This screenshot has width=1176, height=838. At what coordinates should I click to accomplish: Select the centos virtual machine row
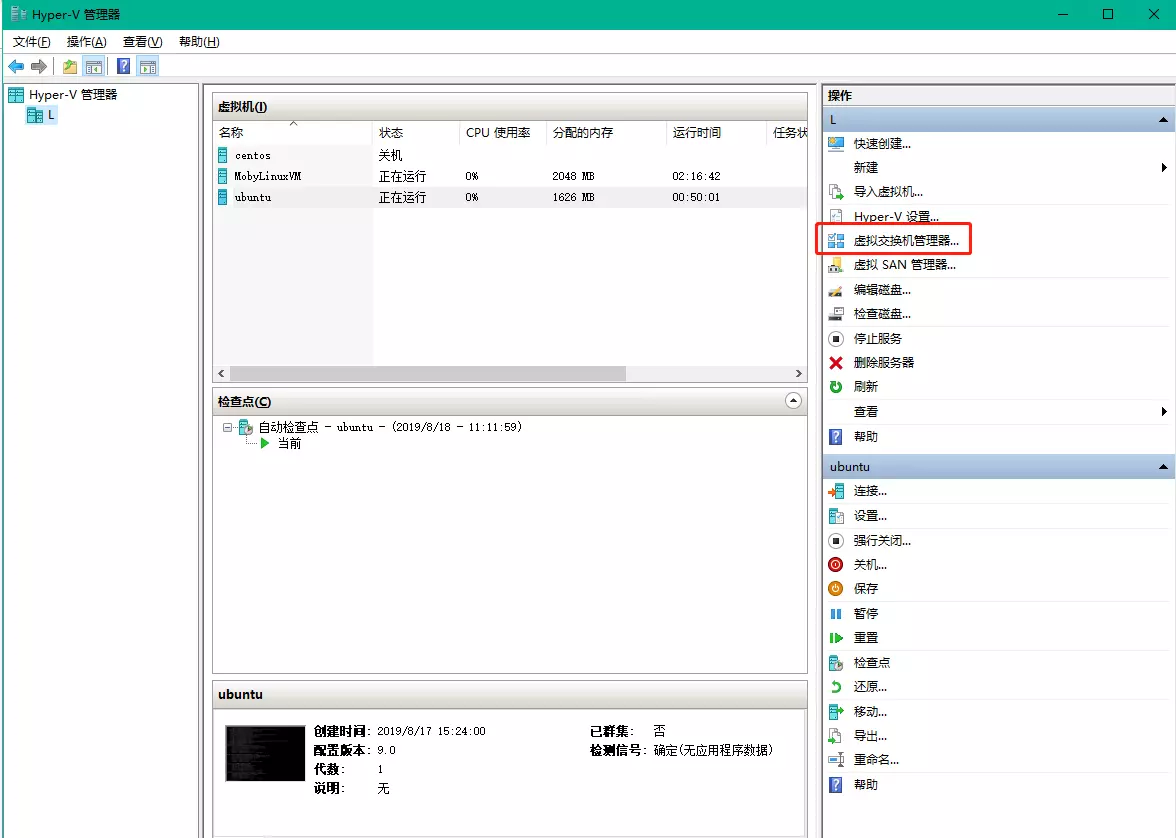click(510, 155)
